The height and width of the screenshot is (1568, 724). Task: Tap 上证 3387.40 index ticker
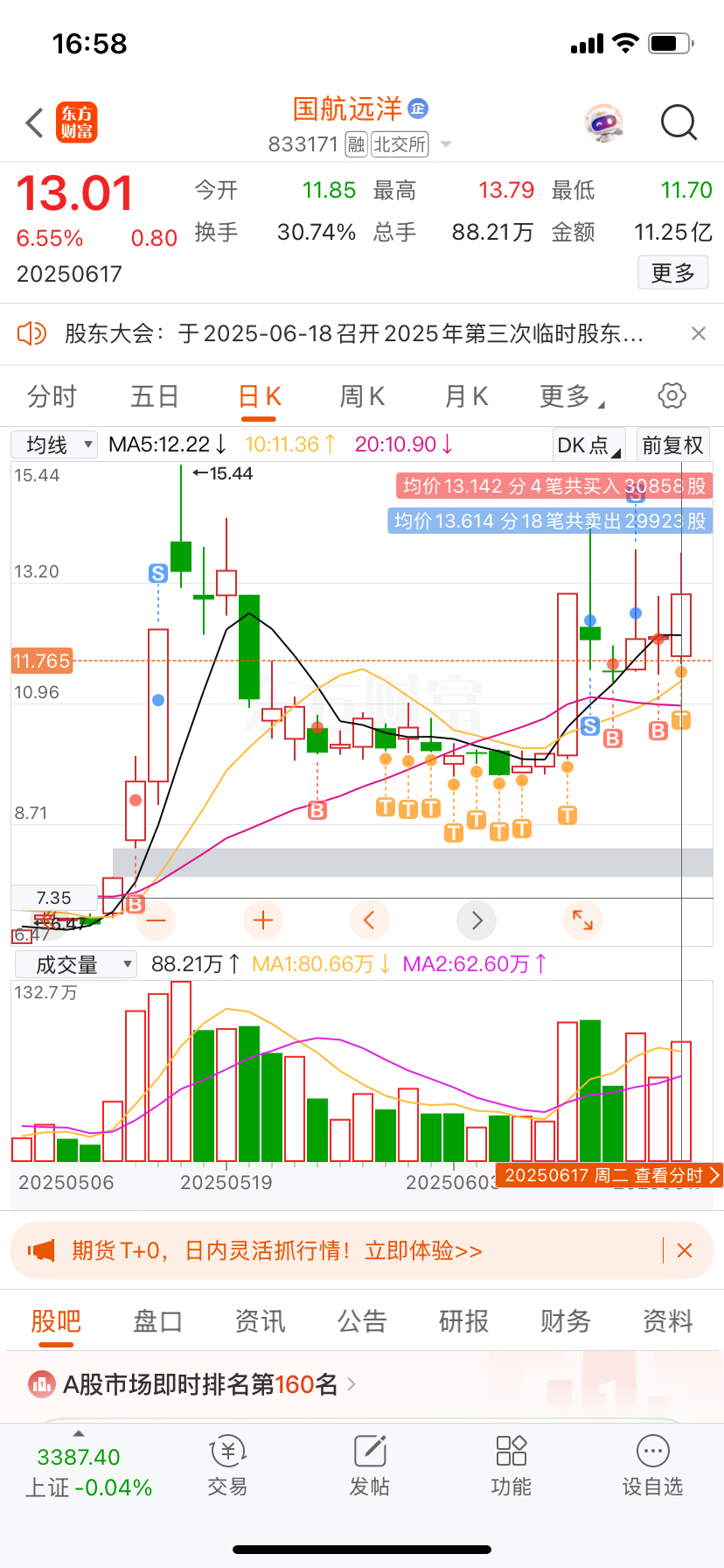[x=88, y=1473]
